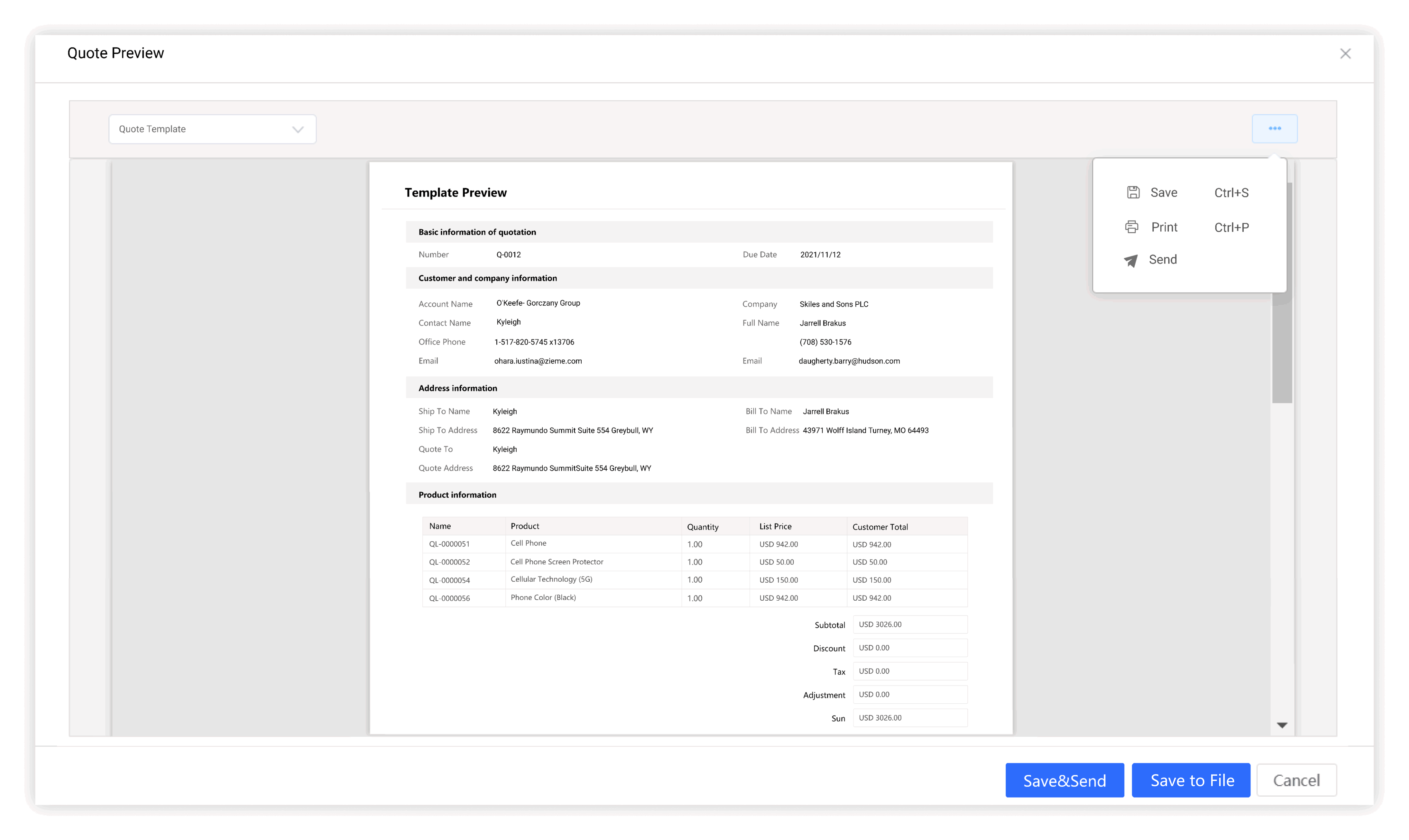Click the Send paper plane icon
The image size is (1409, 840).
click(x=1130, y=260)
